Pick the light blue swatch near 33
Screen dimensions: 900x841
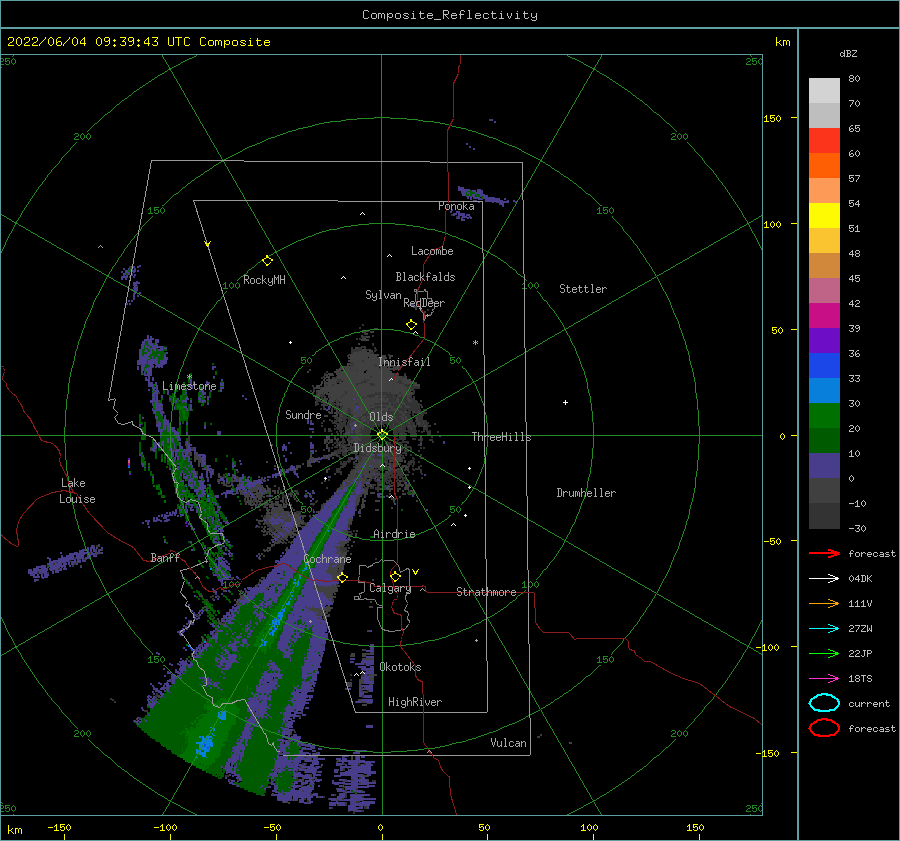824,390
